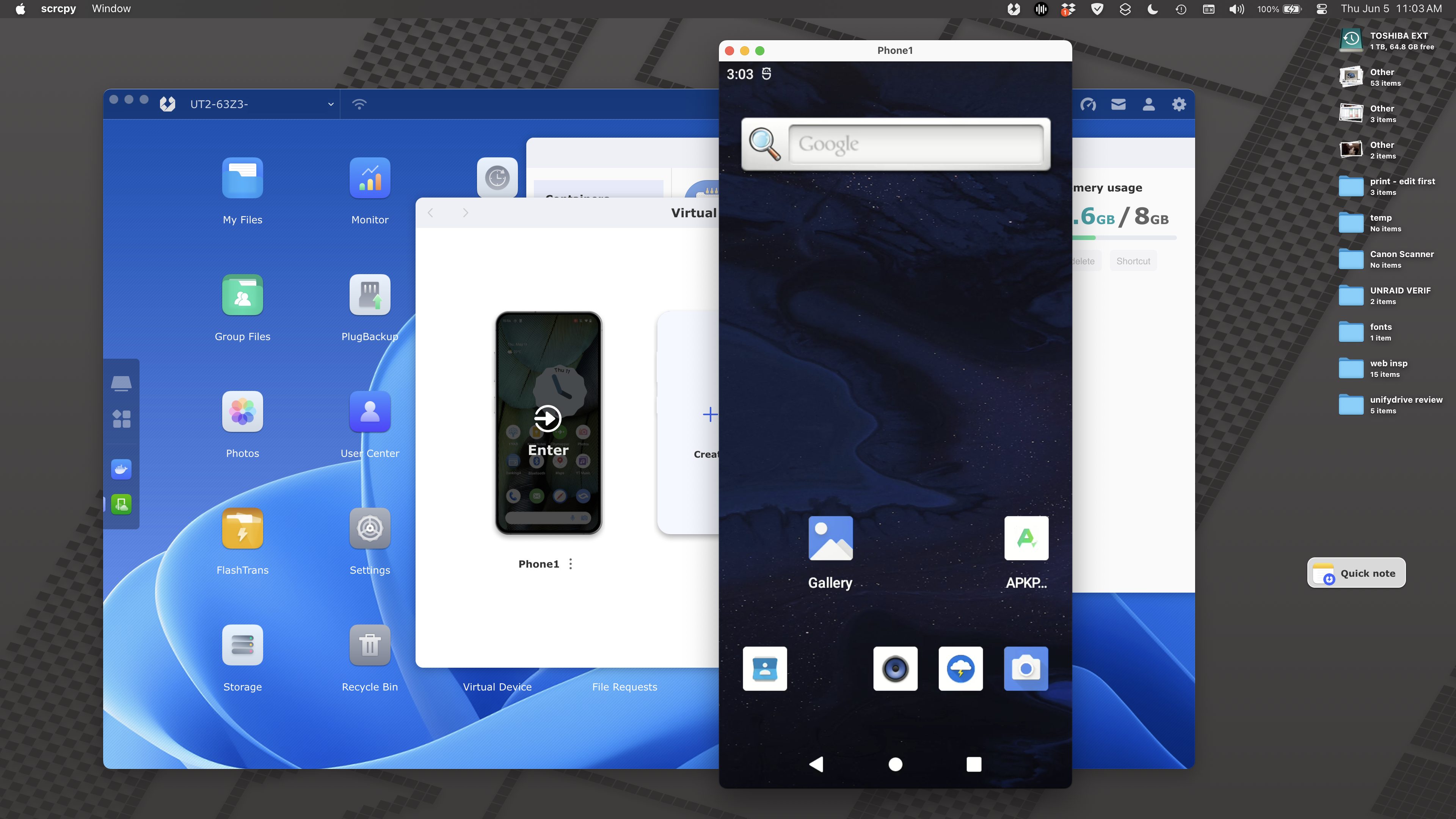The width and height of the screenshot is (1456, 819).
Task: Open the gear settings icon in top bar
Action: pyautogui.click(x=1179, y=104)
